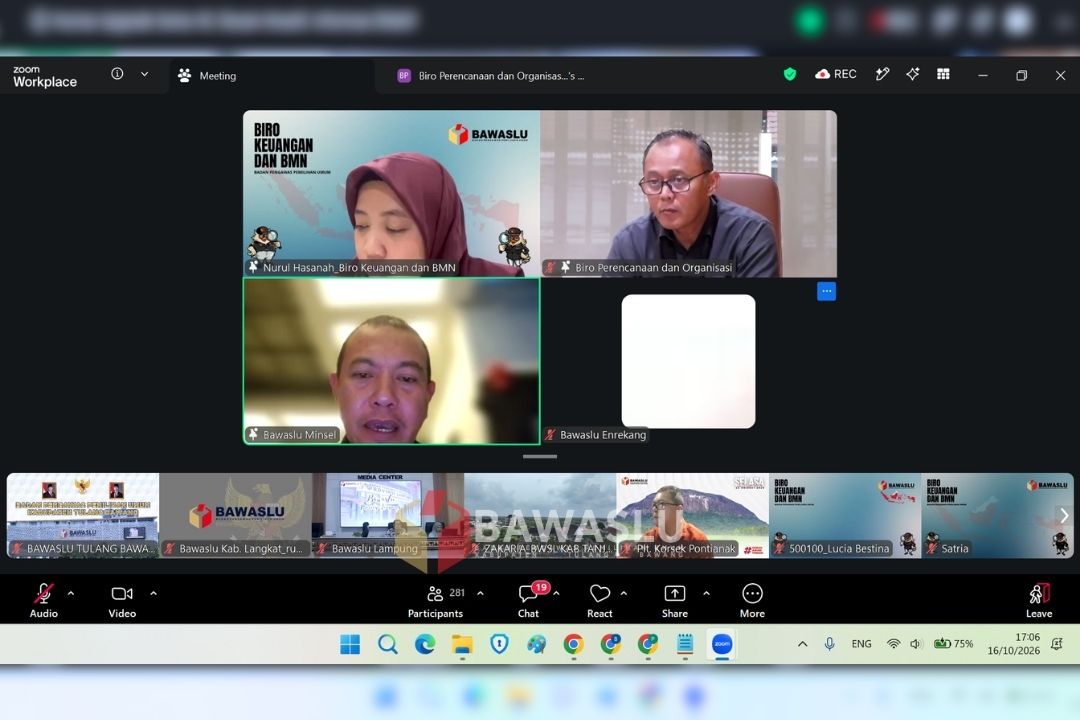Open the battery status showing 75%
Image resolution: width=1080 pixels, height=720 pixels.
click(953, 644)
